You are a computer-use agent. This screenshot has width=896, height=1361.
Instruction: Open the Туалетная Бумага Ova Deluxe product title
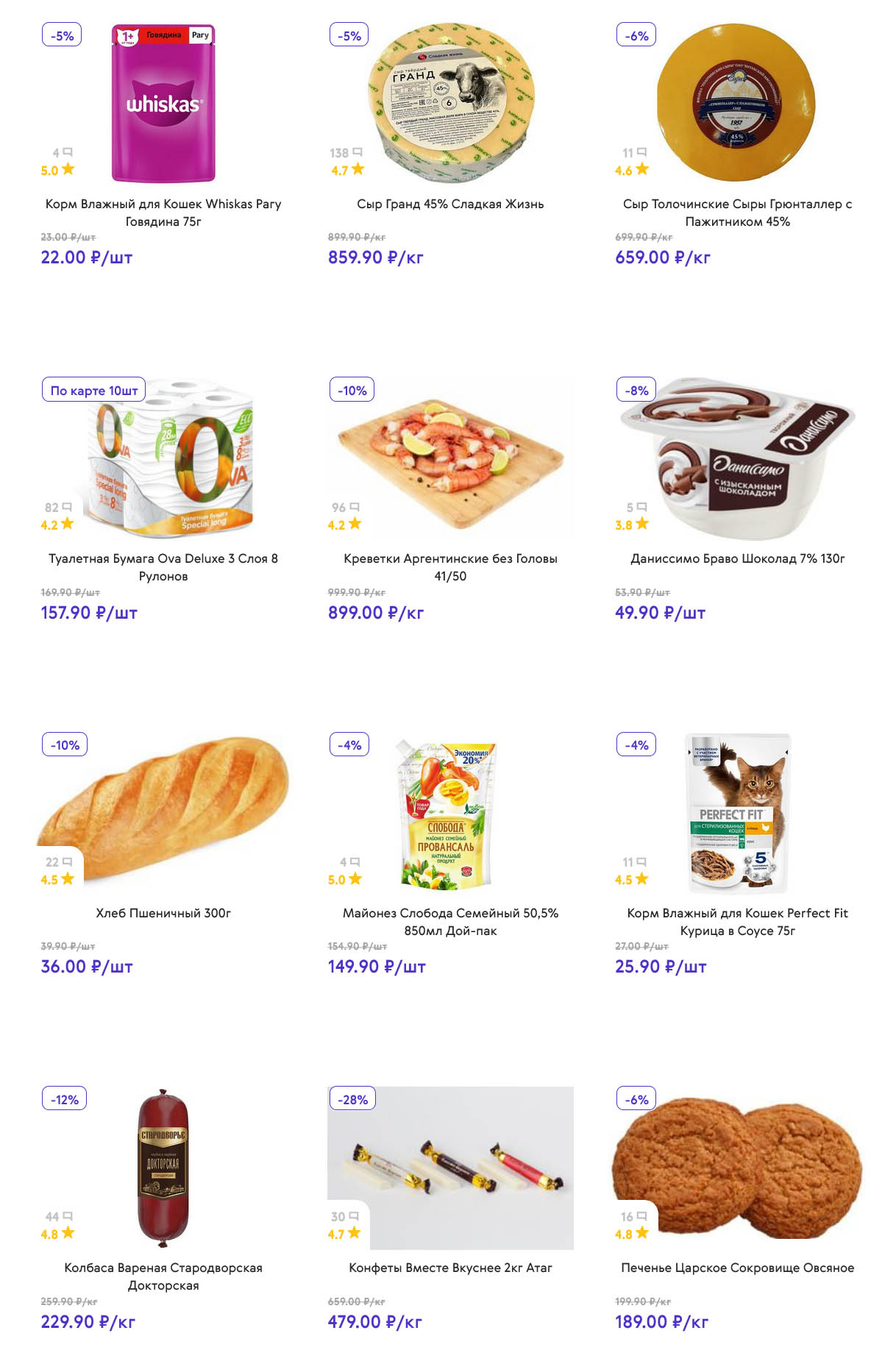tap(163, 567)
